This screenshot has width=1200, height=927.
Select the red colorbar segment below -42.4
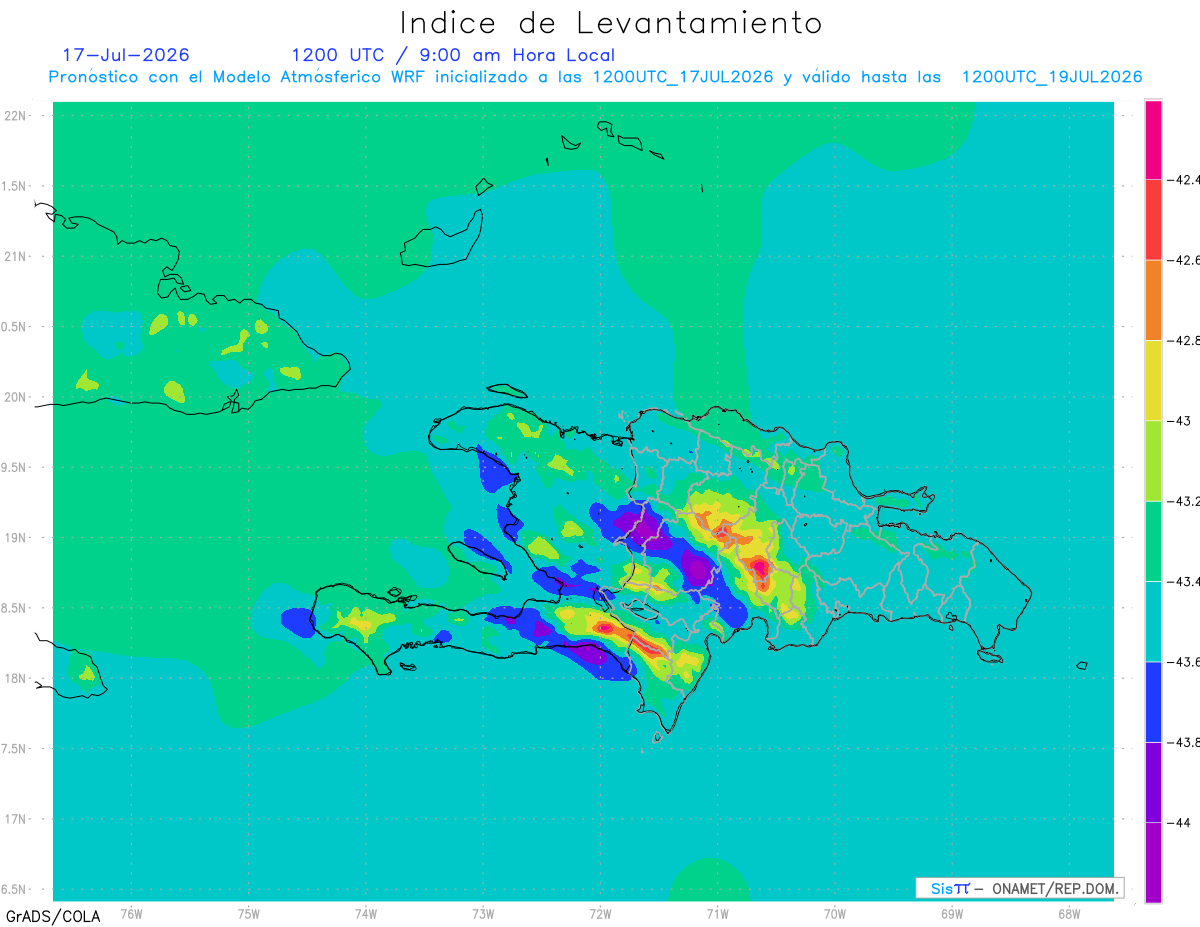[1153, 220]
